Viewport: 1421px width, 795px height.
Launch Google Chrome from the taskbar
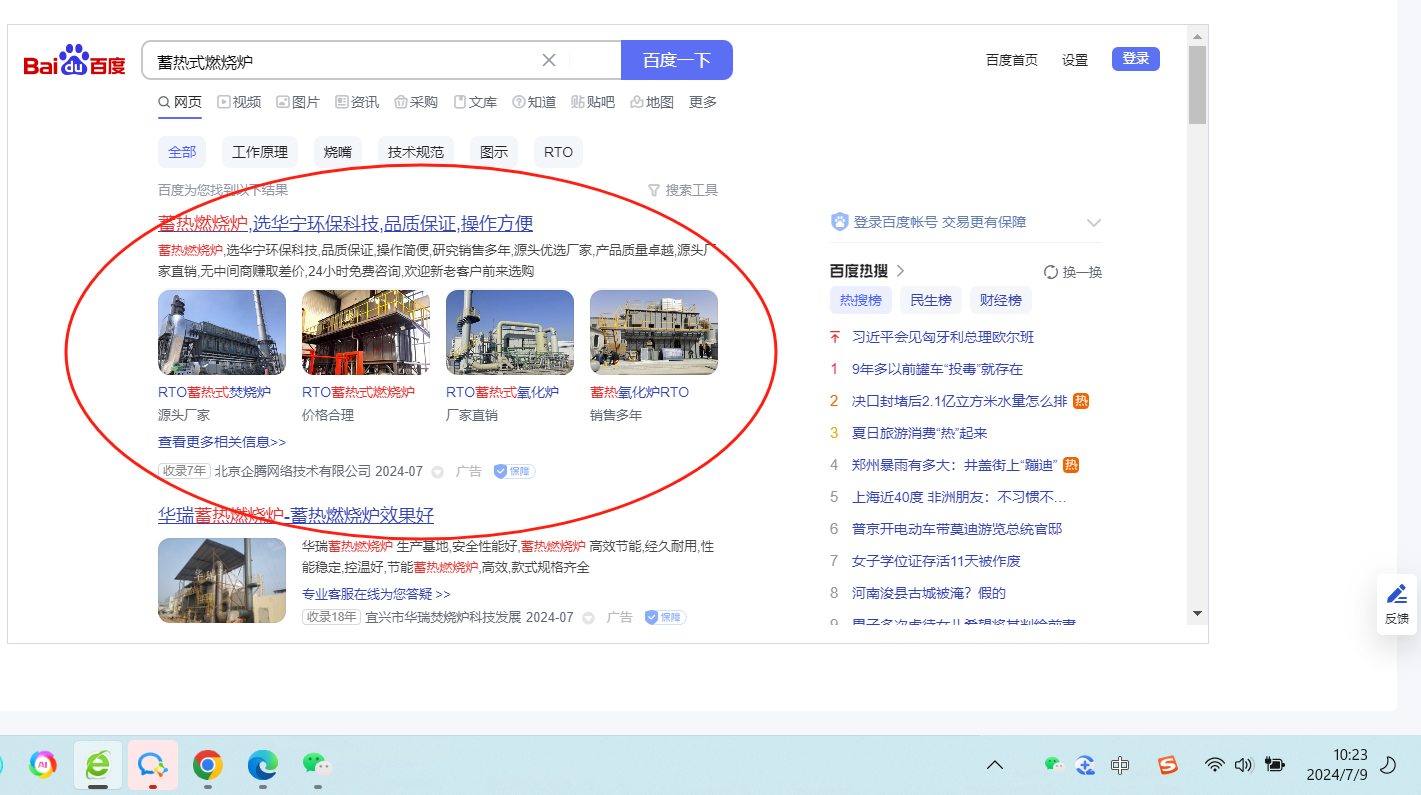point(208,765)
